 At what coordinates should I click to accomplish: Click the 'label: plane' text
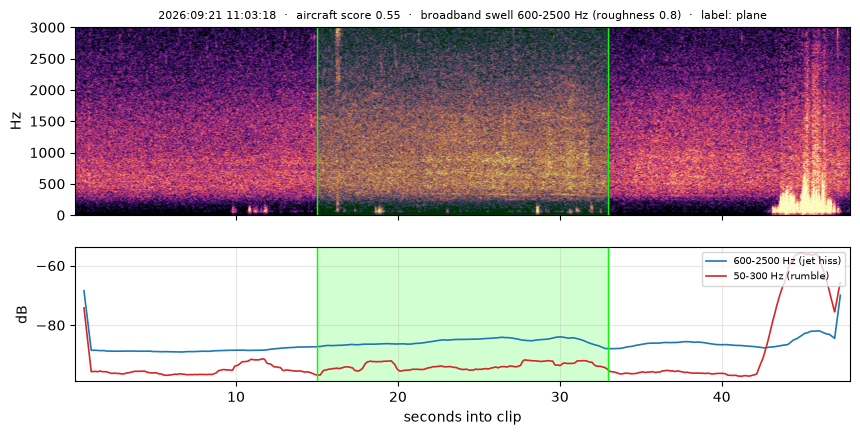click(x=733, y=15)
